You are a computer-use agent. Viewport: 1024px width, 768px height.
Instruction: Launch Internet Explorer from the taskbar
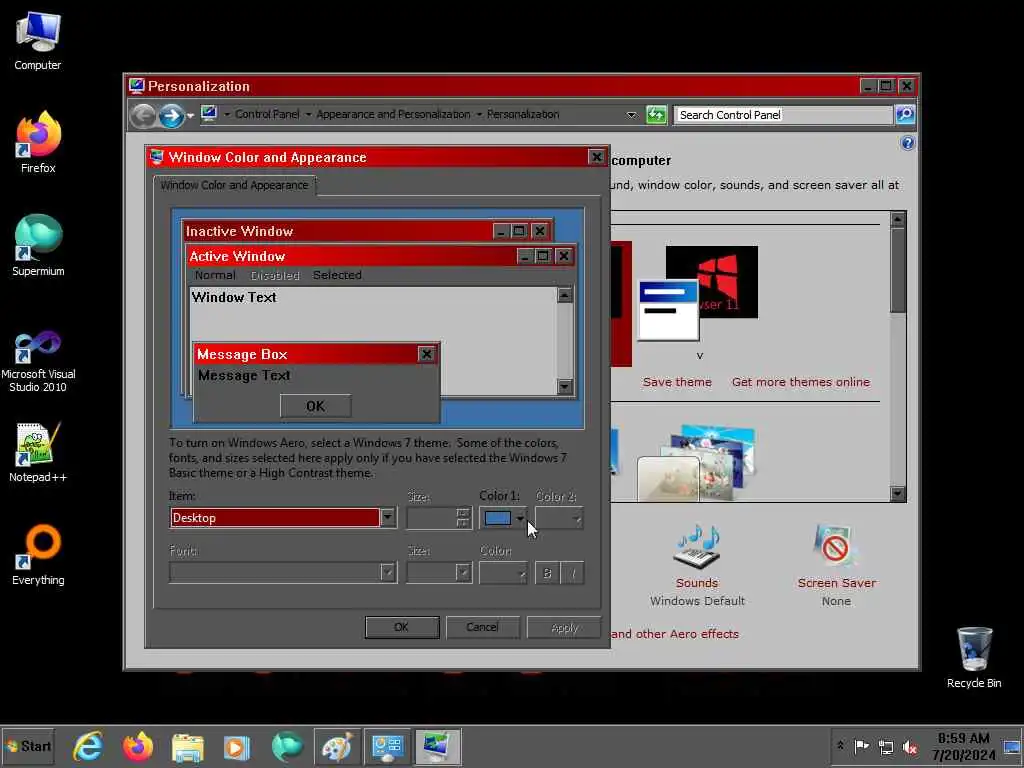click(x=88, y=747)
